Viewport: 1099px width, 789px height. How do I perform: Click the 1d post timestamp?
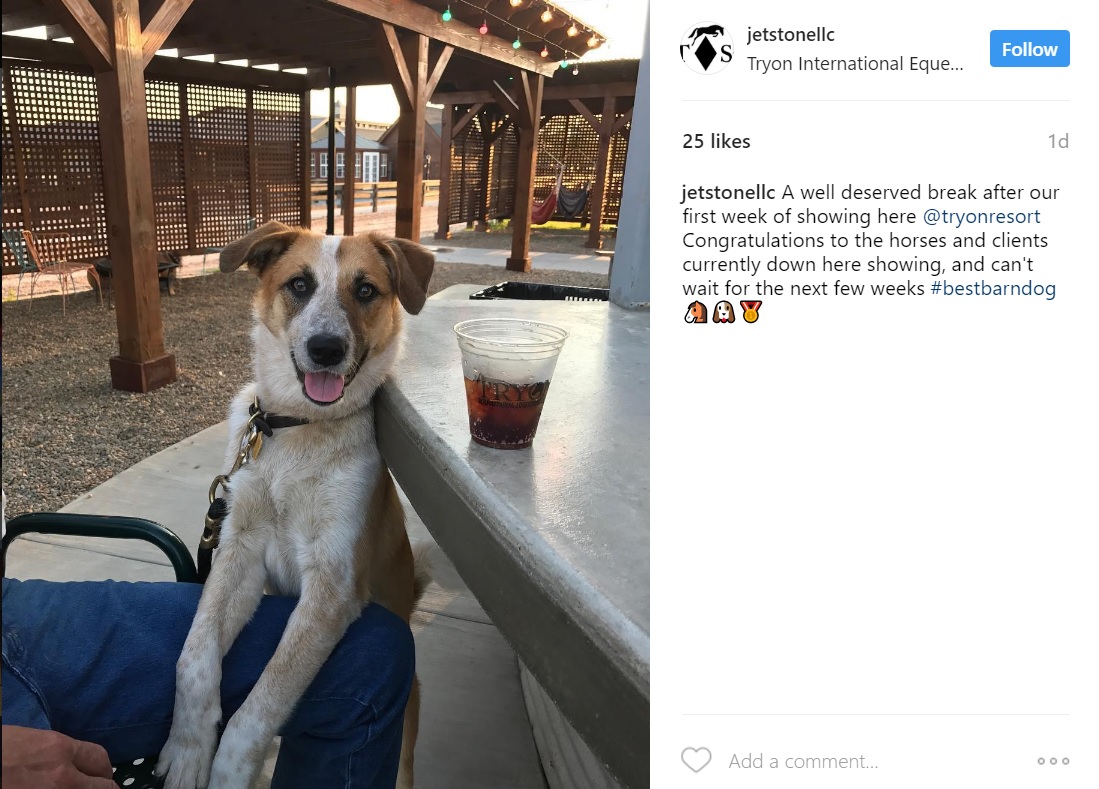1058,142
